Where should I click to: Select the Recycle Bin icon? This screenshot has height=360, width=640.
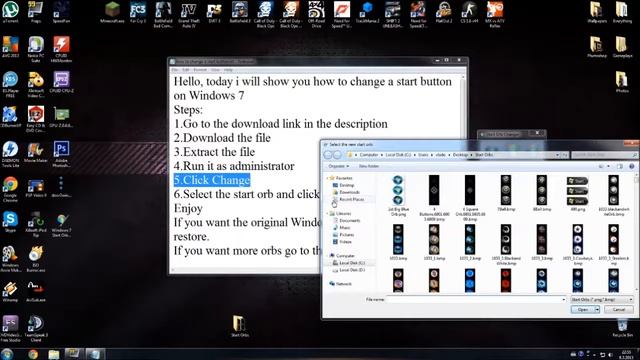(622, 329)
